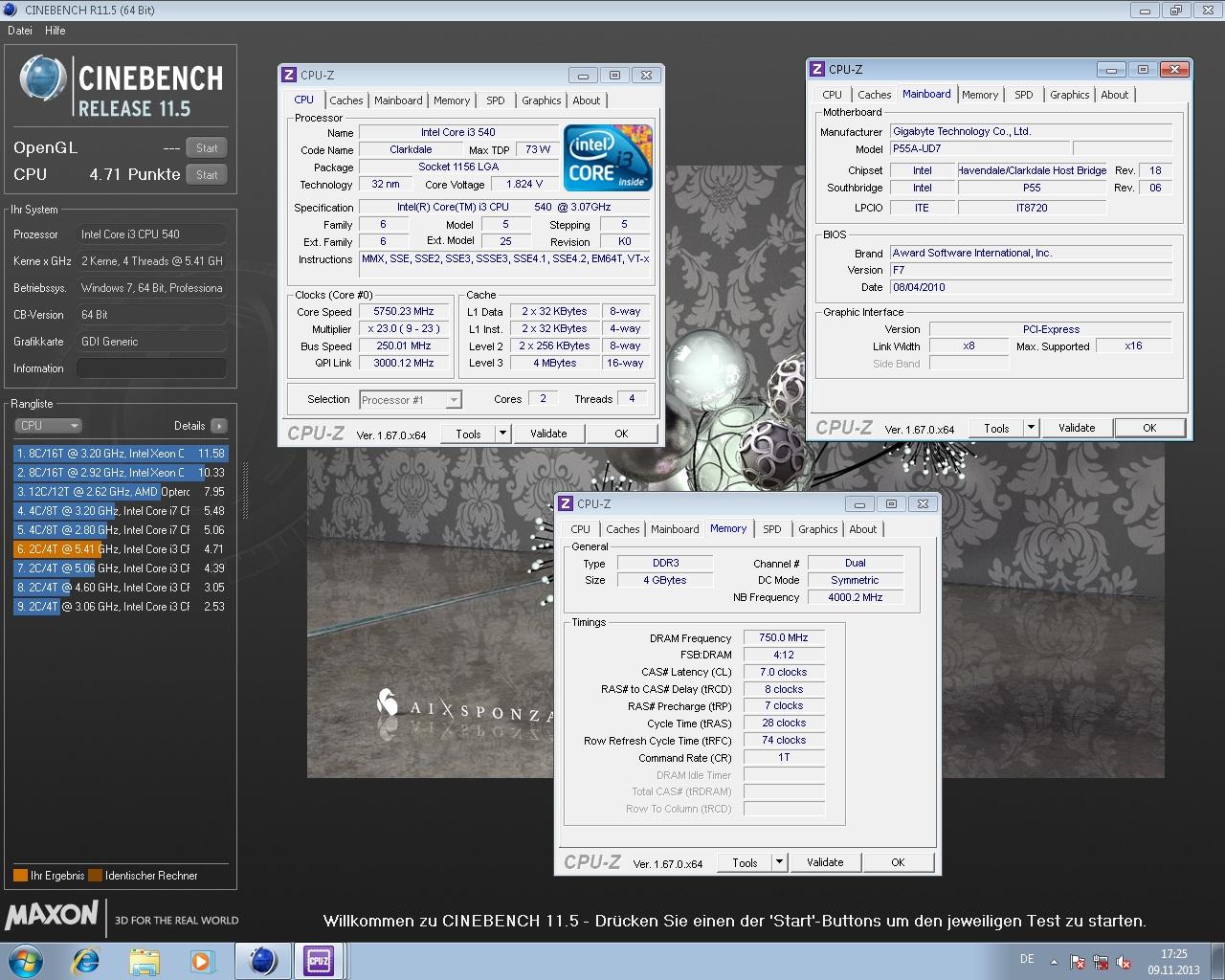Click the CPU-Z title icon in Mainboard window
This screenshot has width=1225, height=980.
click(x=817, y=69)
